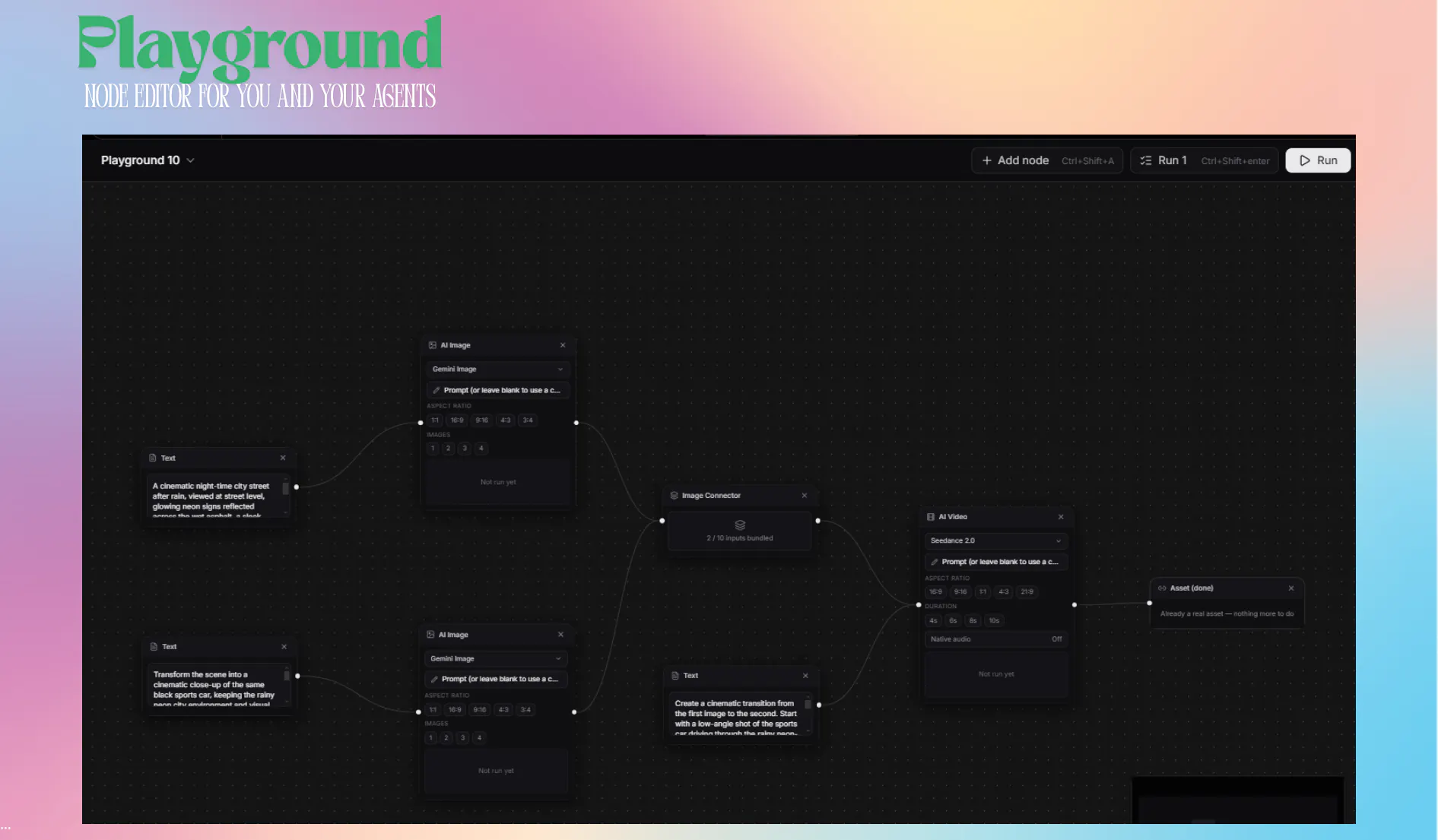Image resolution: width=1438 pixels, height=840 pixels.
Task: Open Gemini Image dropdown in upper AI Image node
Action: 498,369
